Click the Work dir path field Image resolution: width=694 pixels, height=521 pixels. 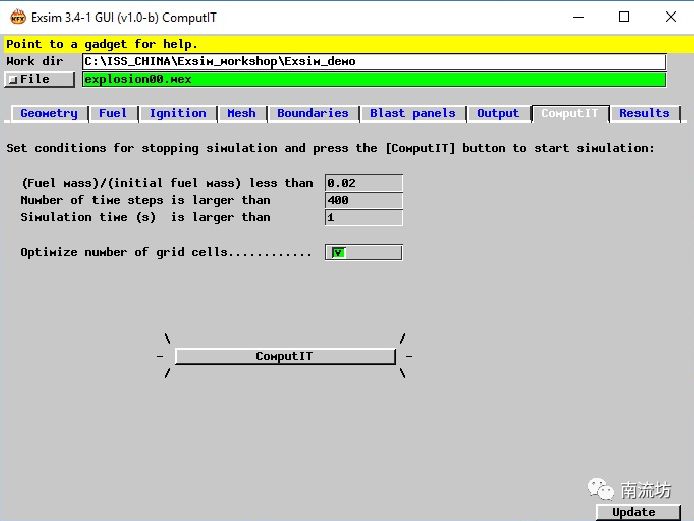point(374,62)
